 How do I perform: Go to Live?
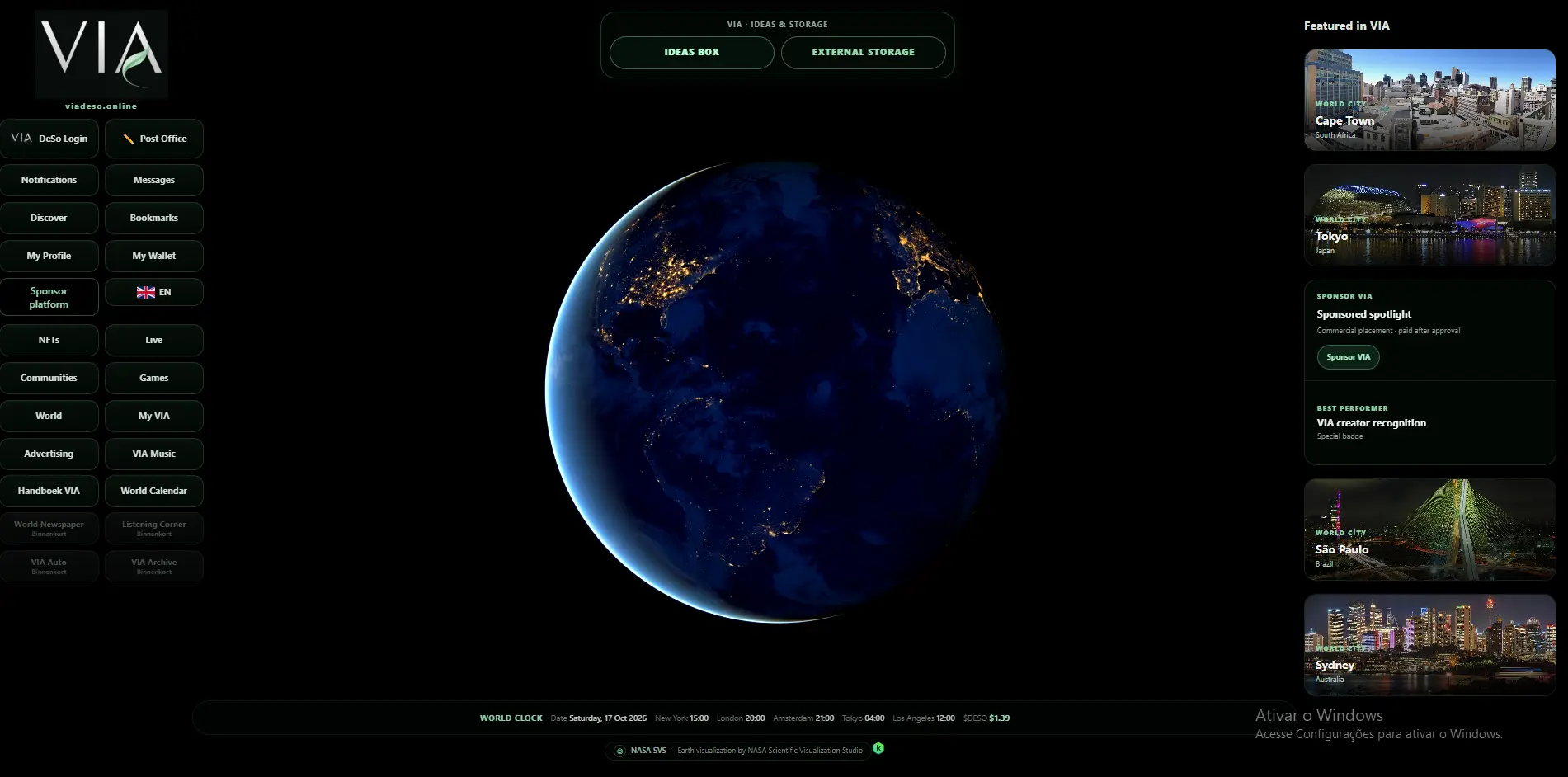tap(154, 340)
